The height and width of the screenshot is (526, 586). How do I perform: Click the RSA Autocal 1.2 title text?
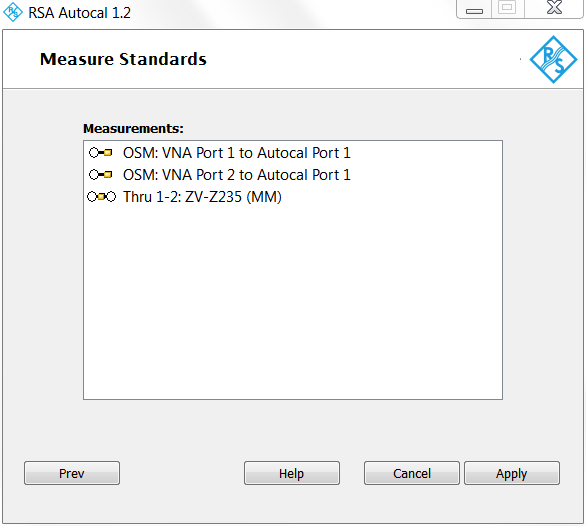(80, 13)
